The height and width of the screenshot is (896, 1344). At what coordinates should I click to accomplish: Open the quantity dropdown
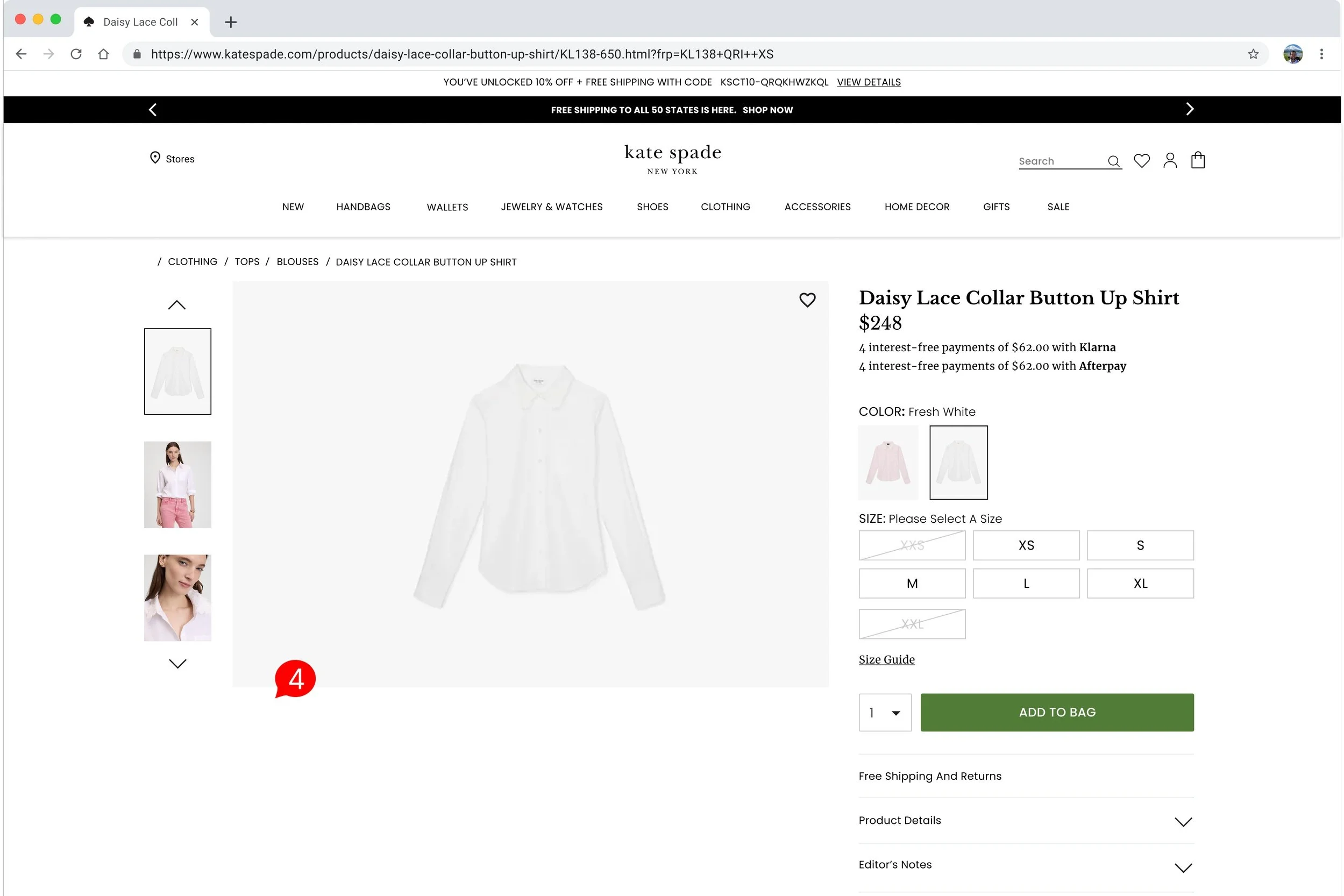click(x=885, y=713)
